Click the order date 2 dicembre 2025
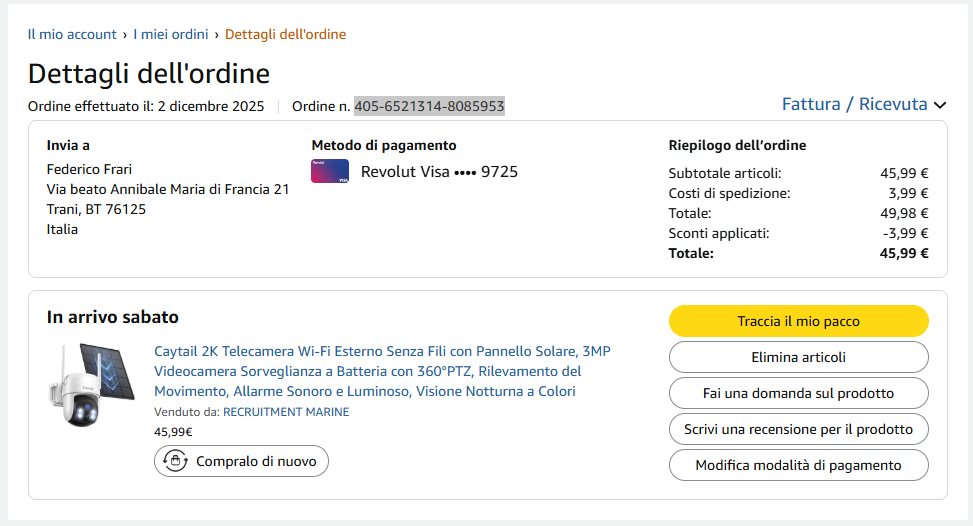 pos(210,106)
